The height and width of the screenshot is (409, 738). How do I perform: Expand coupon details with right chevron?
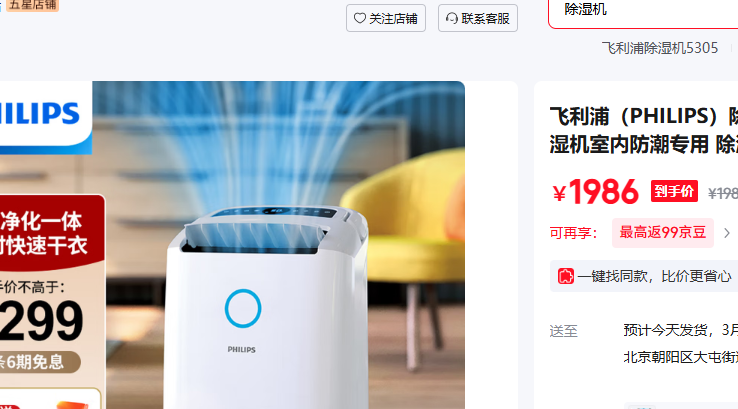coord(727,233)
